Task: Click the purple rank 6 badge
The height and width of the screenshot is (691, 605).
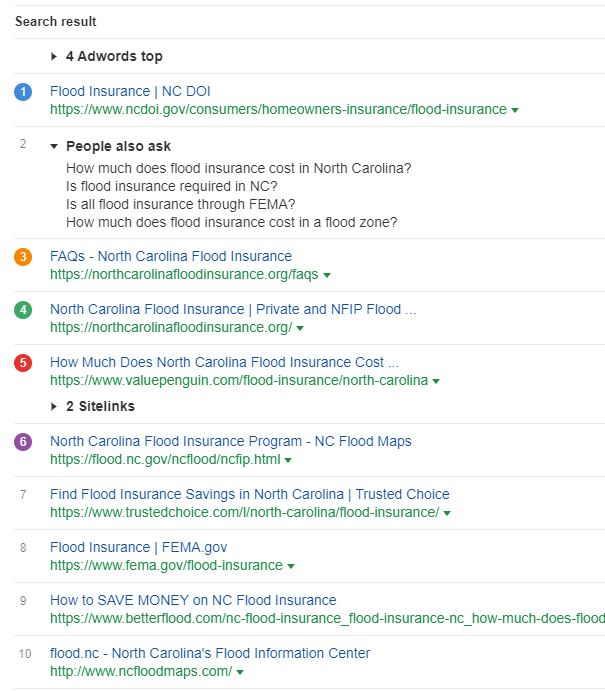Action: 23,442
